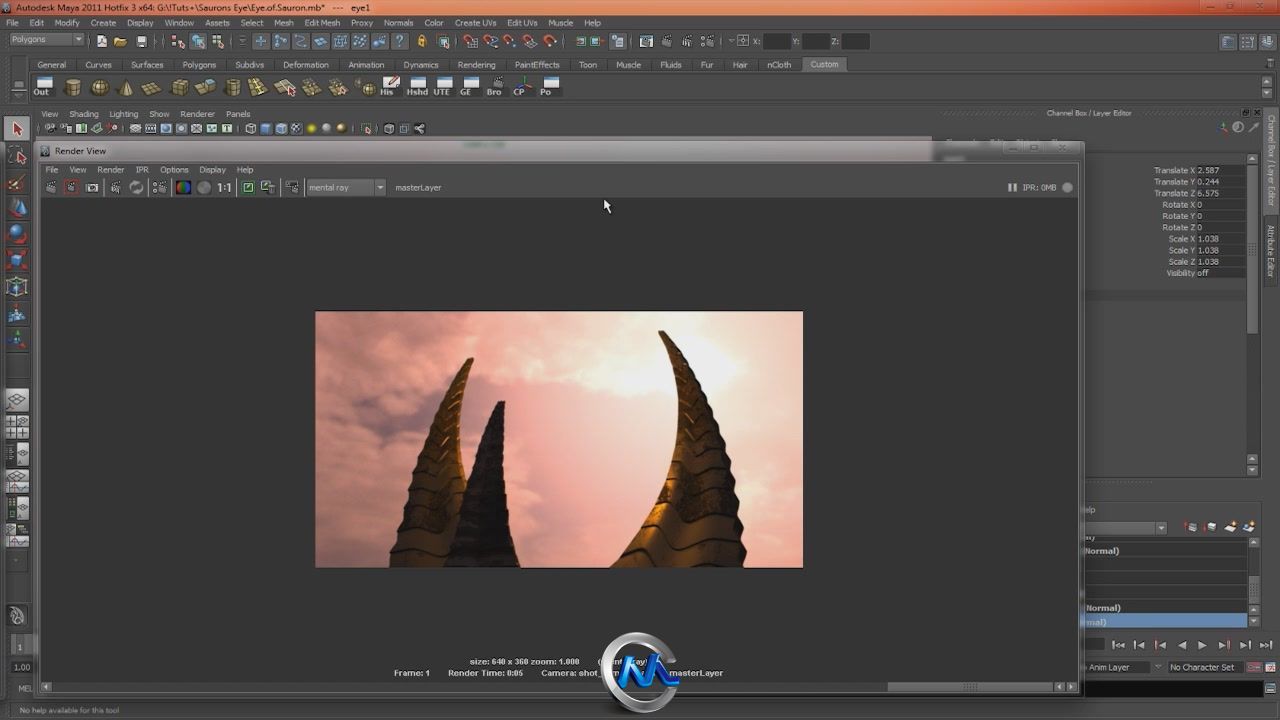Click New scene icon in status line
Viewport: 1280px width, 720px height.
101,41
